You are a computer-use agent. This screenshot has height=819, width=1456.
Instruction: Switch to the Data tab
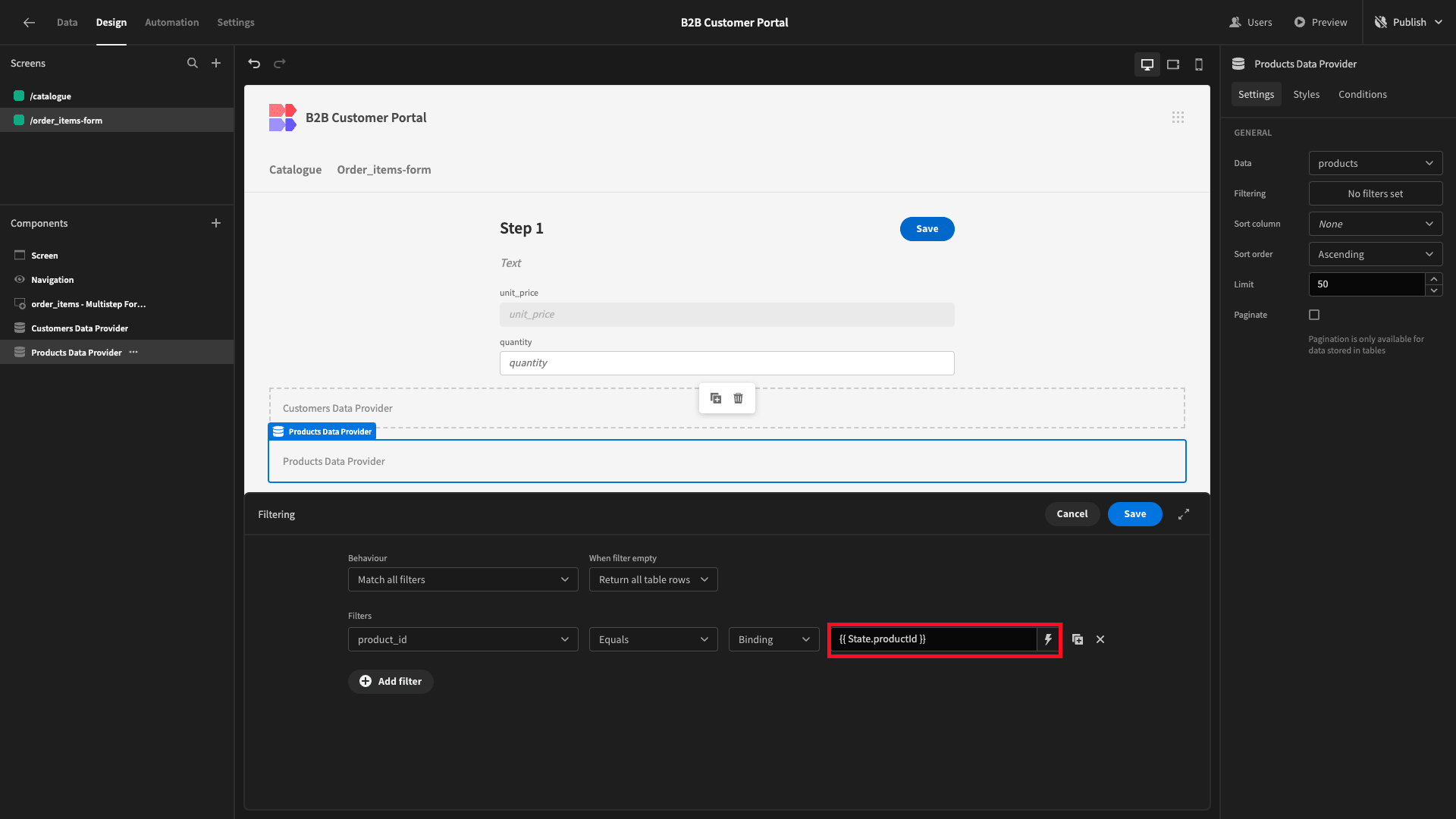67,22
